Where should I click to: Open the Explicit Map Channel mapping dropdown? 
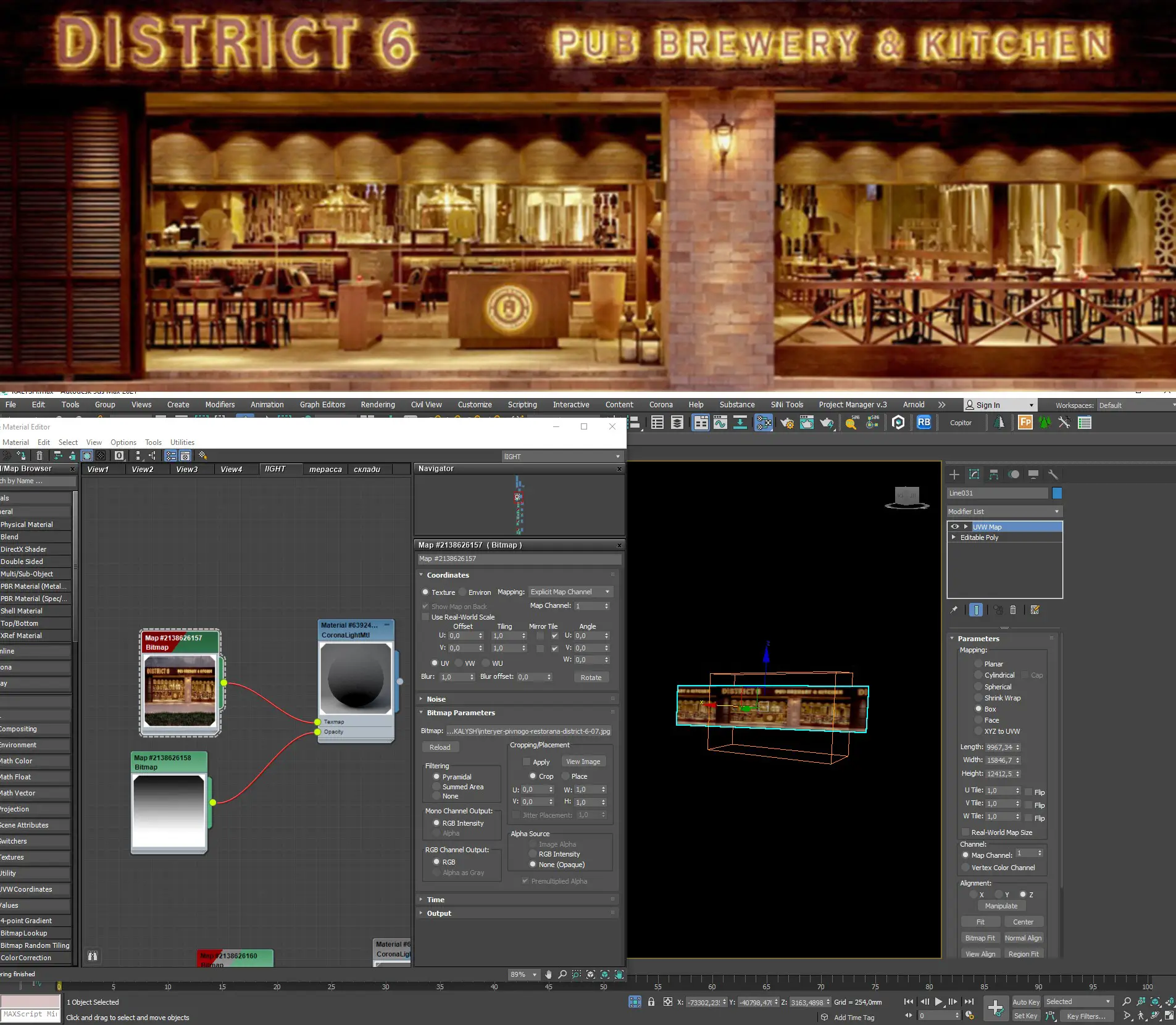click(x=570, y=591)
